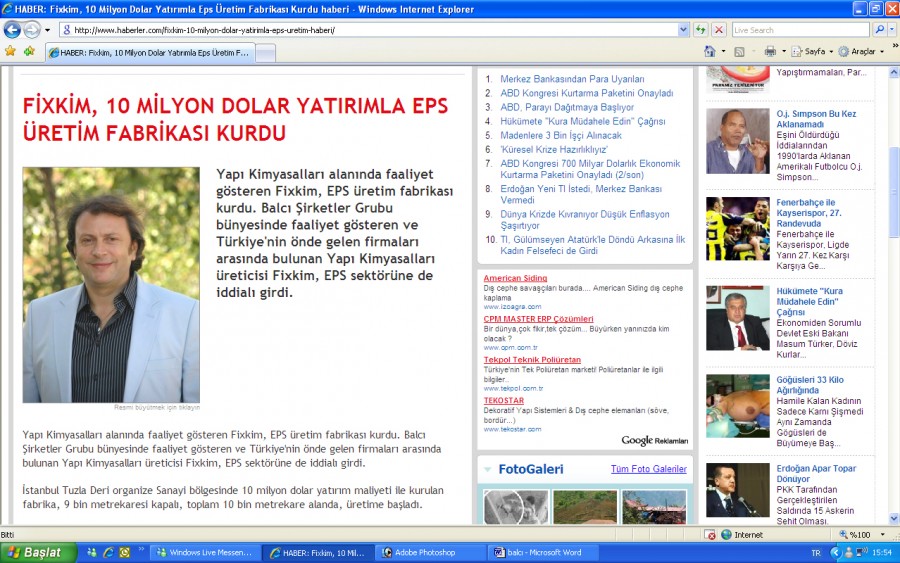Open 'Erdoğan Yeni Tl İstedi' headline
The image size is (900, 563).
pos(580,194)
